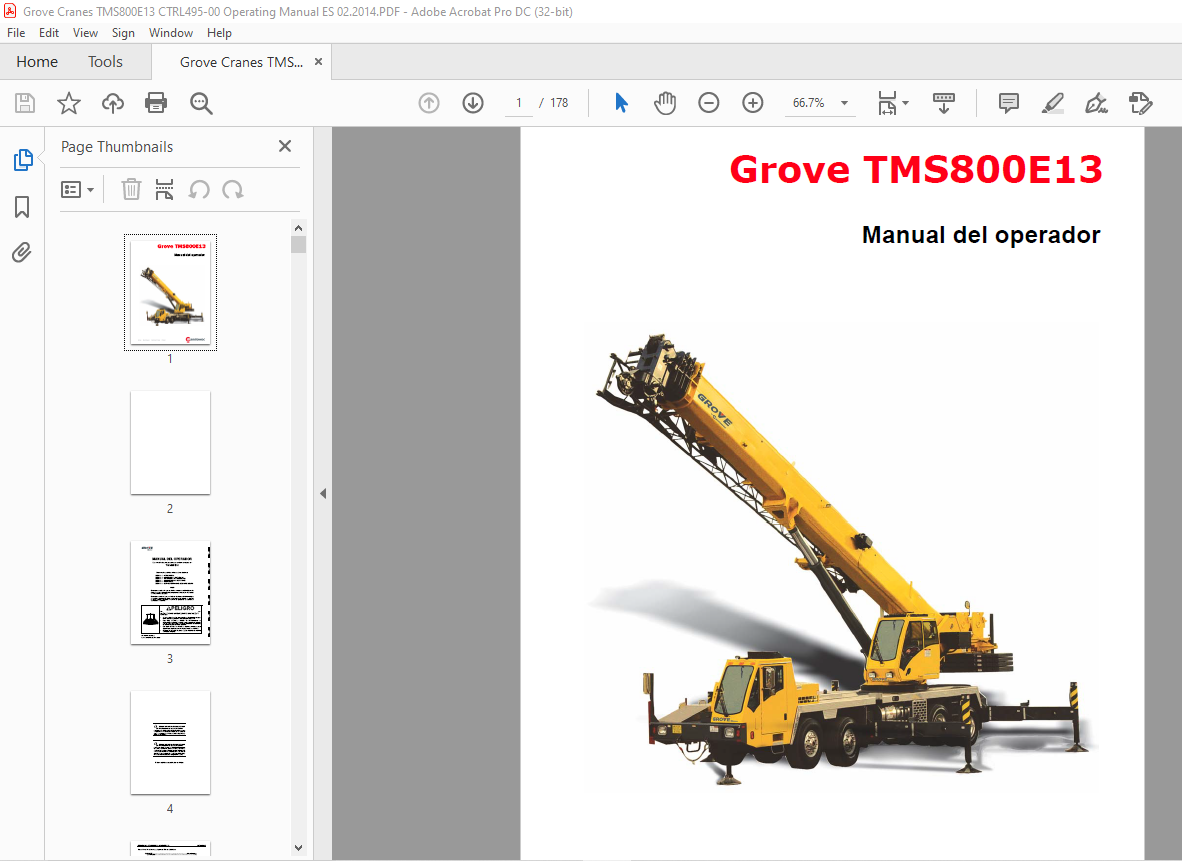The height and width of the screenshot is (861, 1182).
Task: Click the 178 total pages label
Action: pos(559,103)
